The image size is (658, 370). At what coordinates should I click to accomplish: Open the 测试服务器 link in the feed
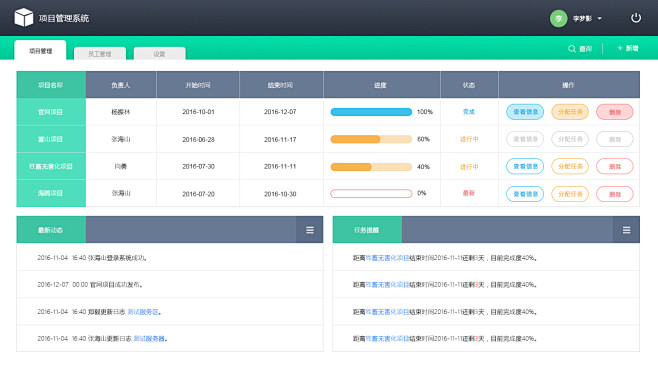click(x=149, y=339)
